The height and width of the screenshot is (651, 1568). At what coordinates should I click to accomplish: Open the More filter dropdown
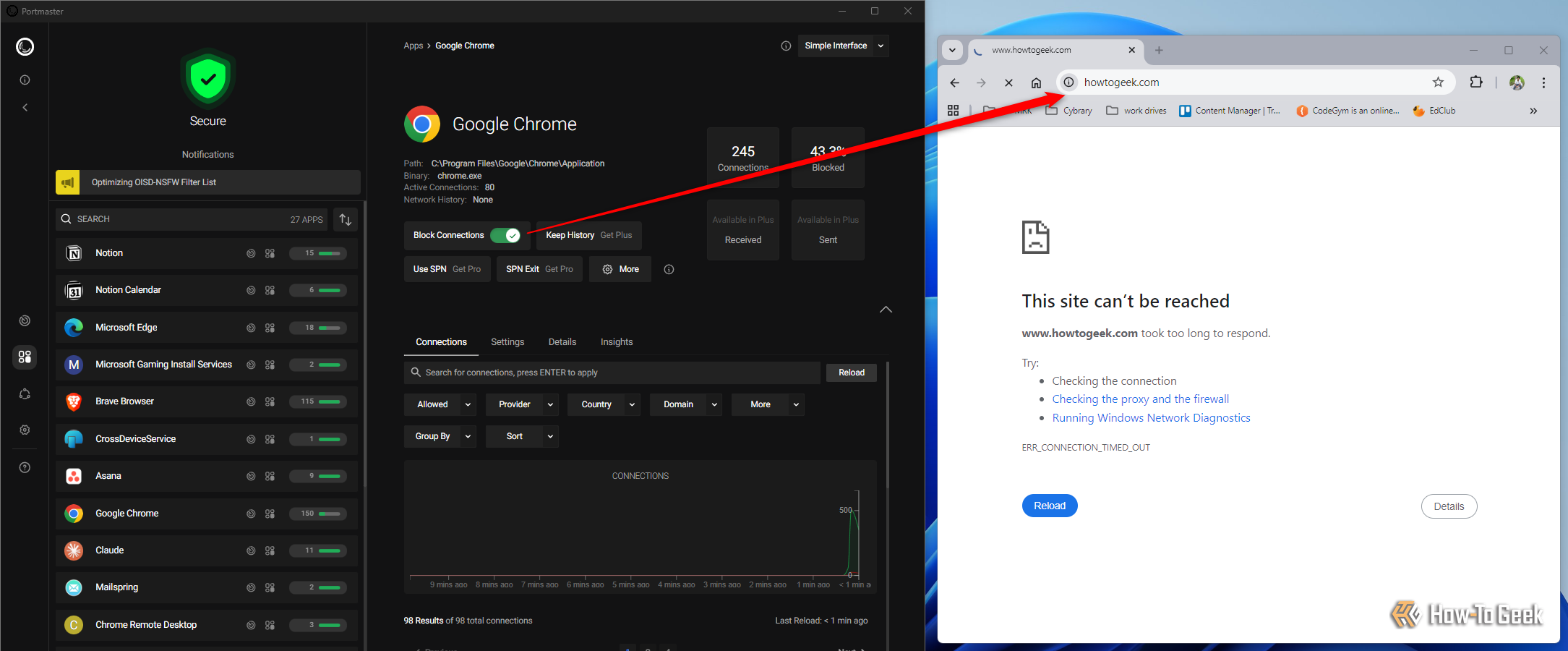768,404
